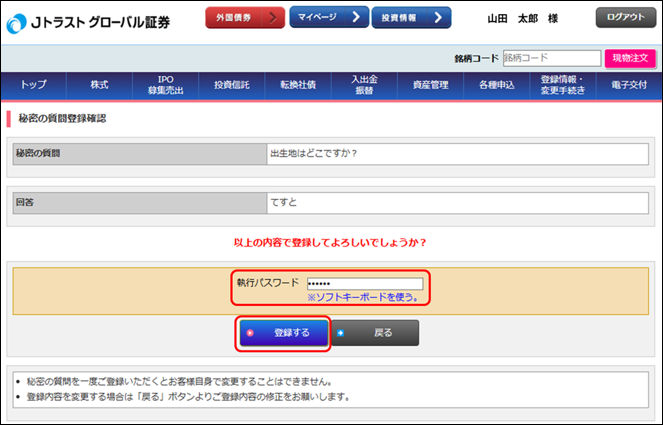Image resolution: width=663 pixels, height=425 pixels.
Task: Click the answer text てすと
Action: (284, 203)
